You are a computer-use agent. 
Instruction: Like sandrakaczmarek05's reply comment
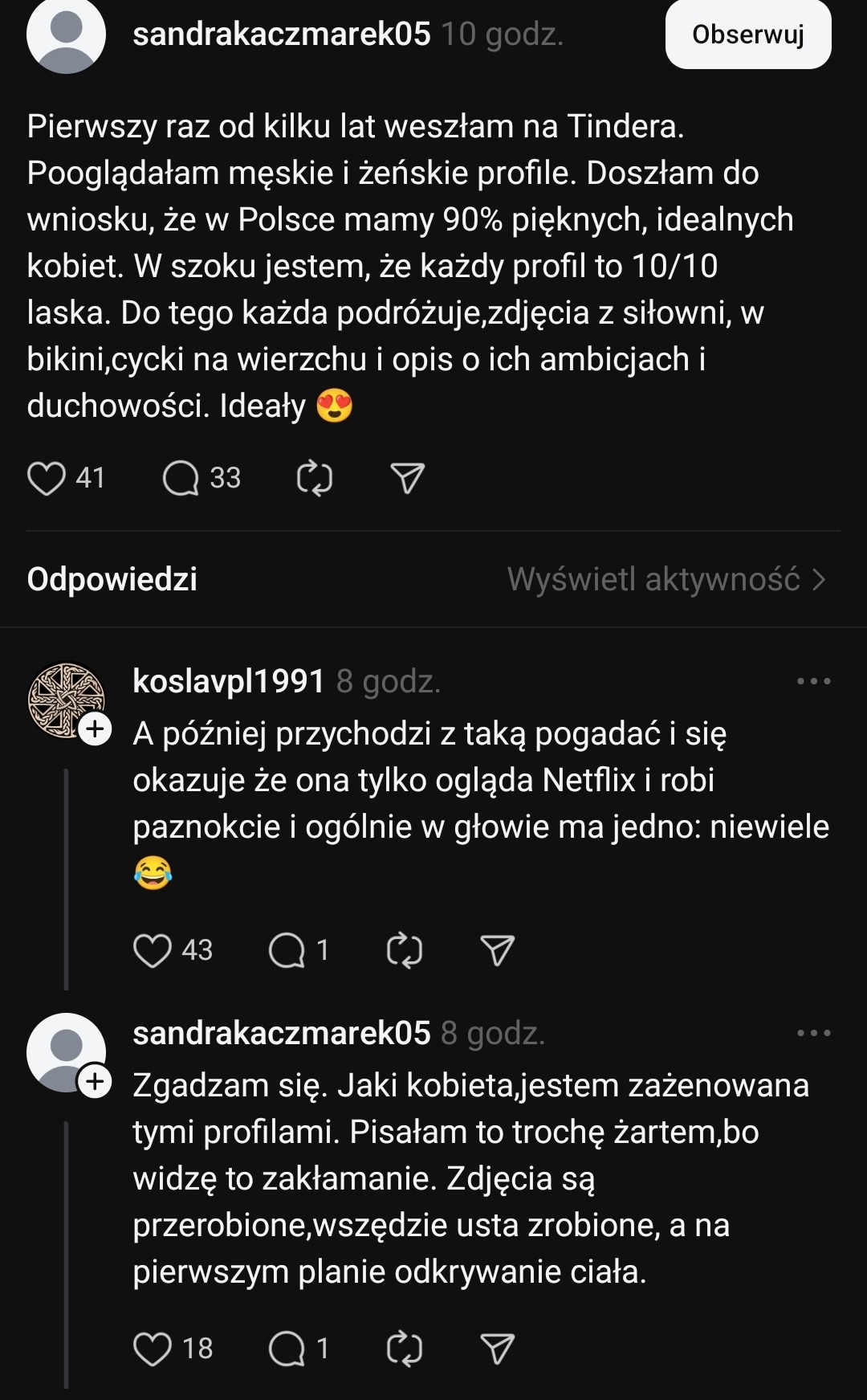[x=153, y=1349]
